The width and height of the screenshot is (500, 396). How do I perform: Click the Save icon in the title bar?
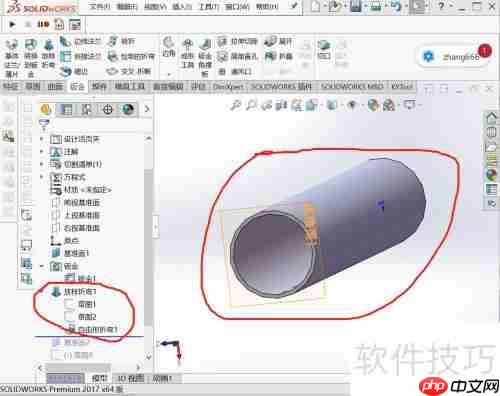click(x=356, y=6)
